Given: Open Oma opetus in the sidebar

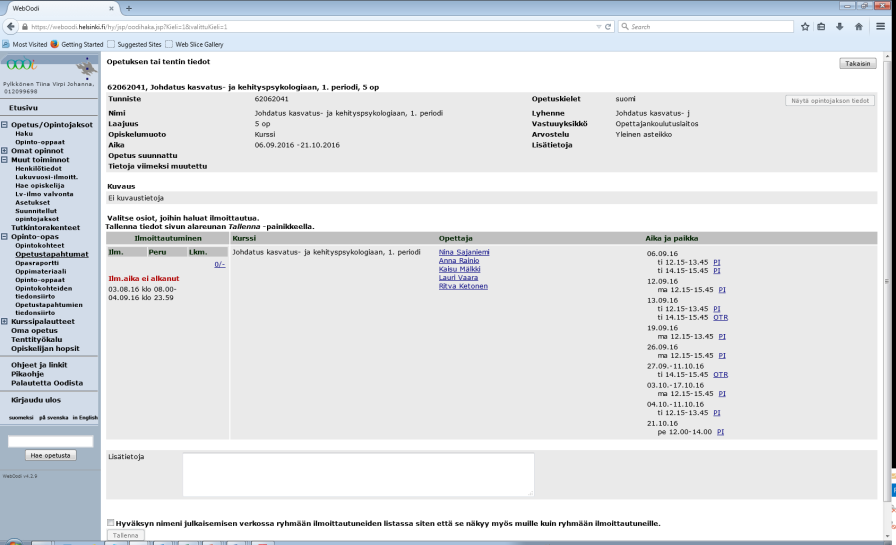Looking at the screenshot, I should point(34,331).
